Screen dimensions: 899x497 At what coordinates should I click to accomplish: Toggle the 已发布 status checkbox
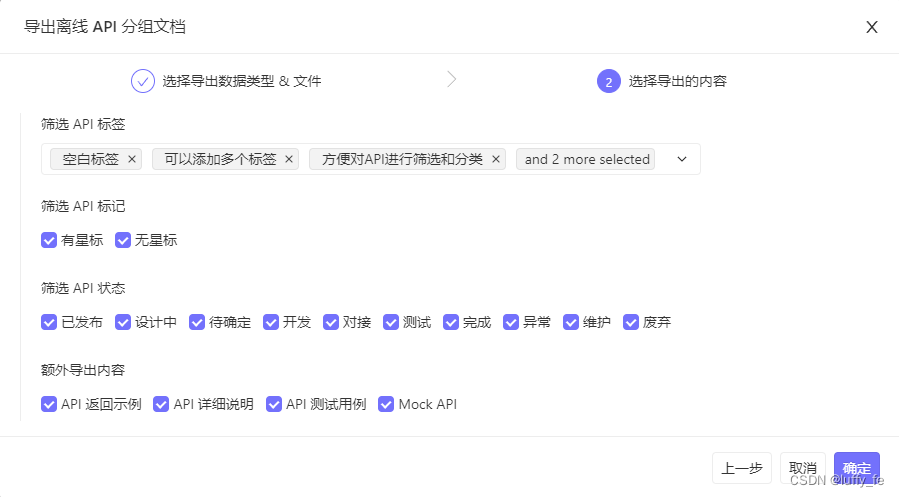[x=49, y=322]
